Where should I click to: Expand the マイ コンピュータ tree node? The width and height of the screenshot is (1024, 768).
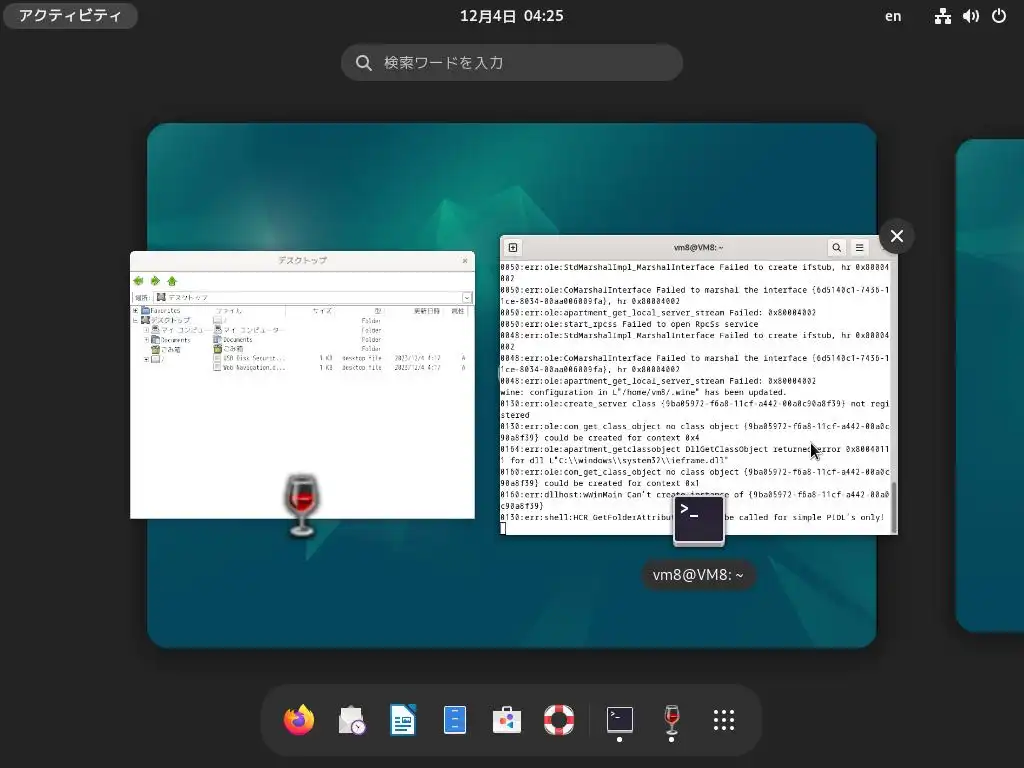click(146, 330)
